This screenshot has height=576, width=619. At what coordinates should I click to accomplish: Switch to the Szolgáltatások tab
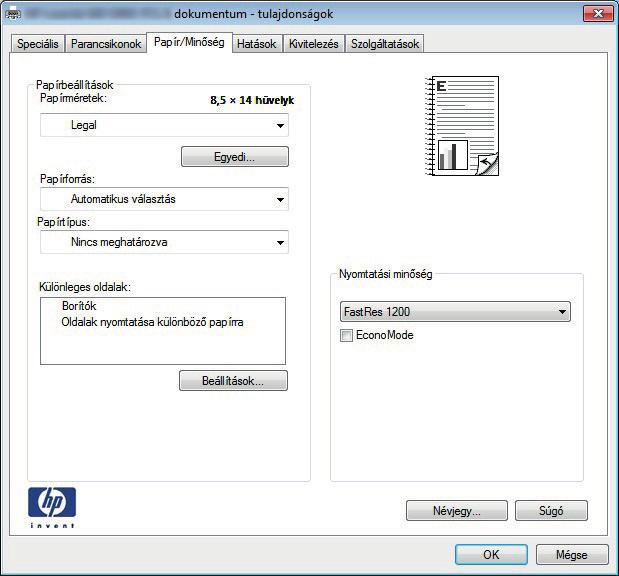[385, 43]
